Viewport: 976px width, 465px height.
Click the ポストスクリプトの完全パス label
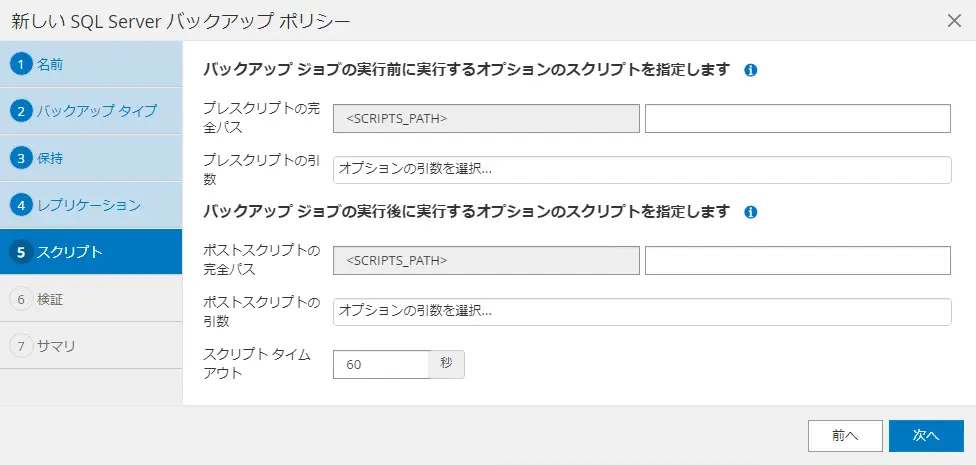point(261,260)
